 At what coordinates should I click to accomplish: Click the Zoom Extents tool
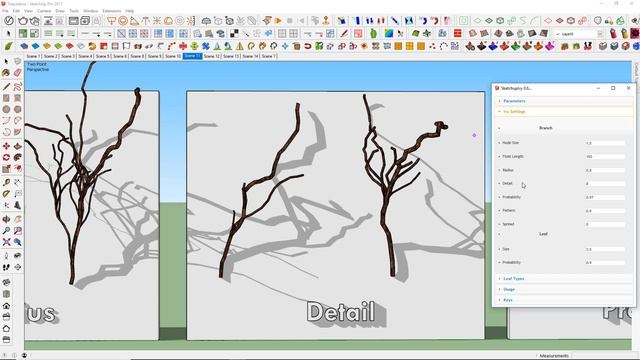click(x=6, y=242)
